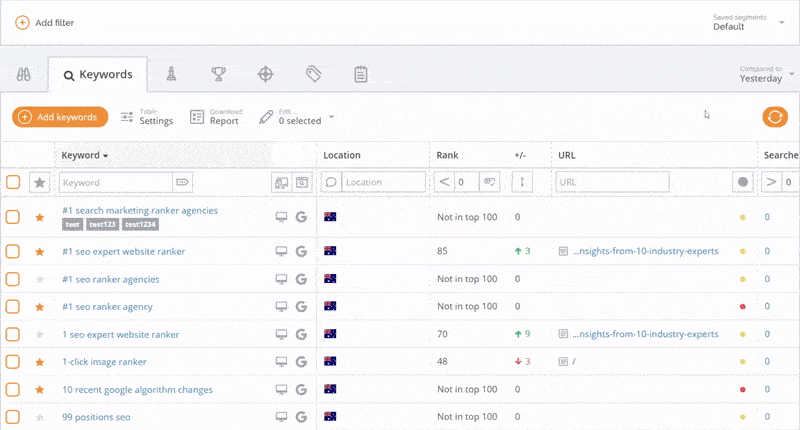The image size is (800, 430).
Task: Click red status dot for #1 seo ranker agency
Action: coord(743,307)
